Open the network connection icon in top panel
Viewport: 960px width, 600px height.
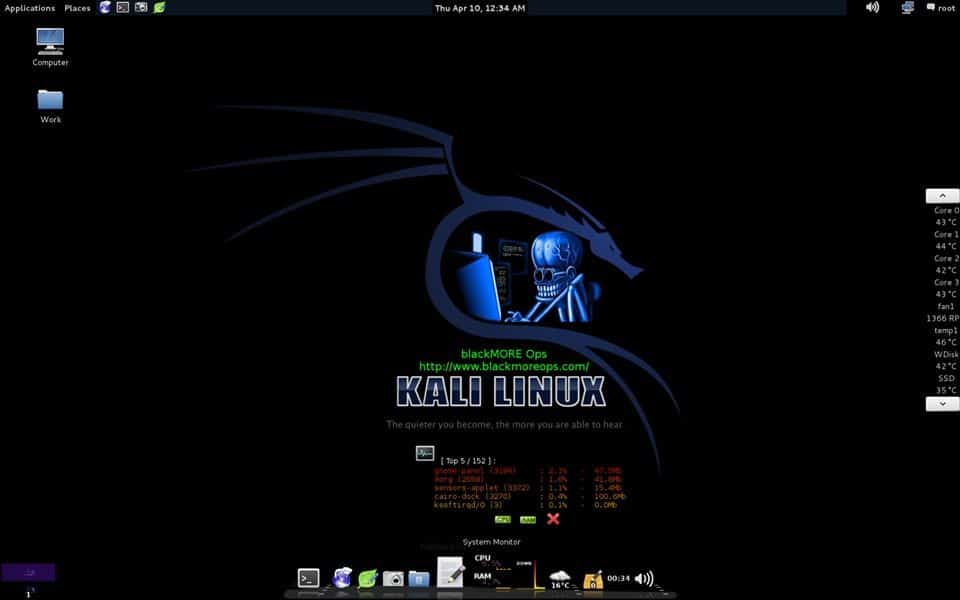(907, 7)
